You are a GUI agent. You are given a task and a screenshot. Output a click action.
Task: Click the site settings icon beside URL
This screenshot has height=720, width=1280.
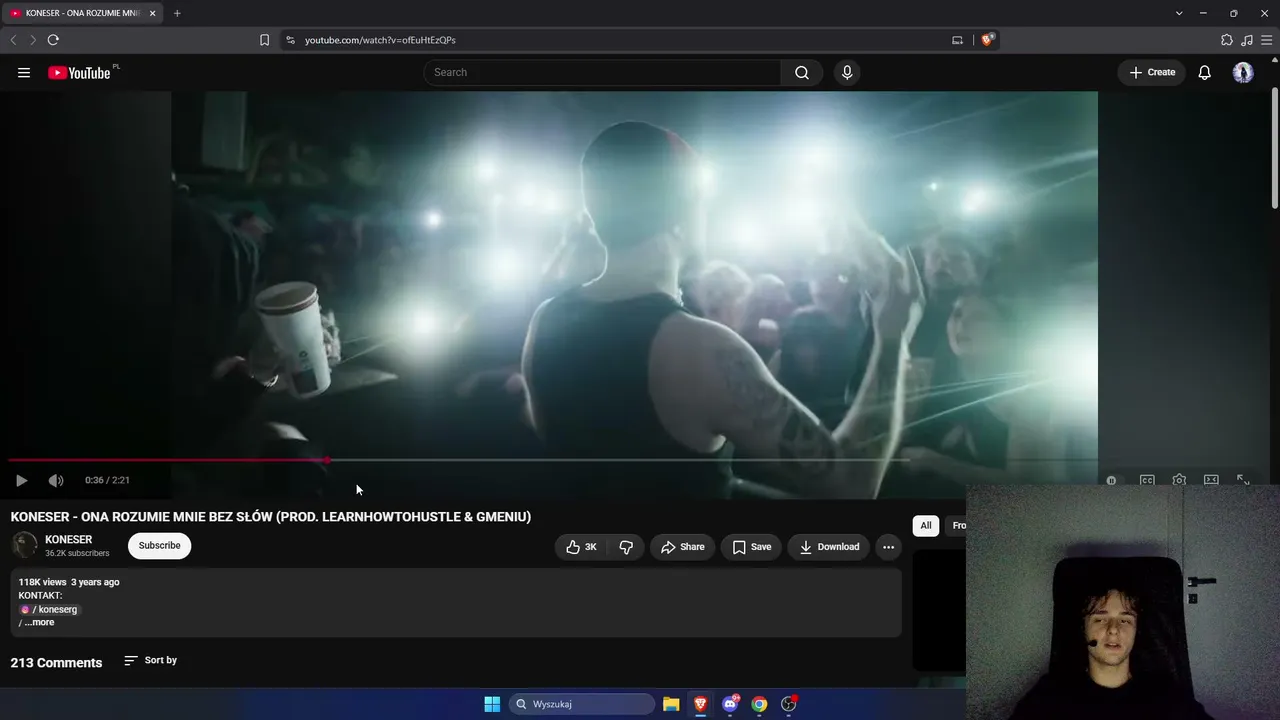pyautogui.click(x=290, y=40)
